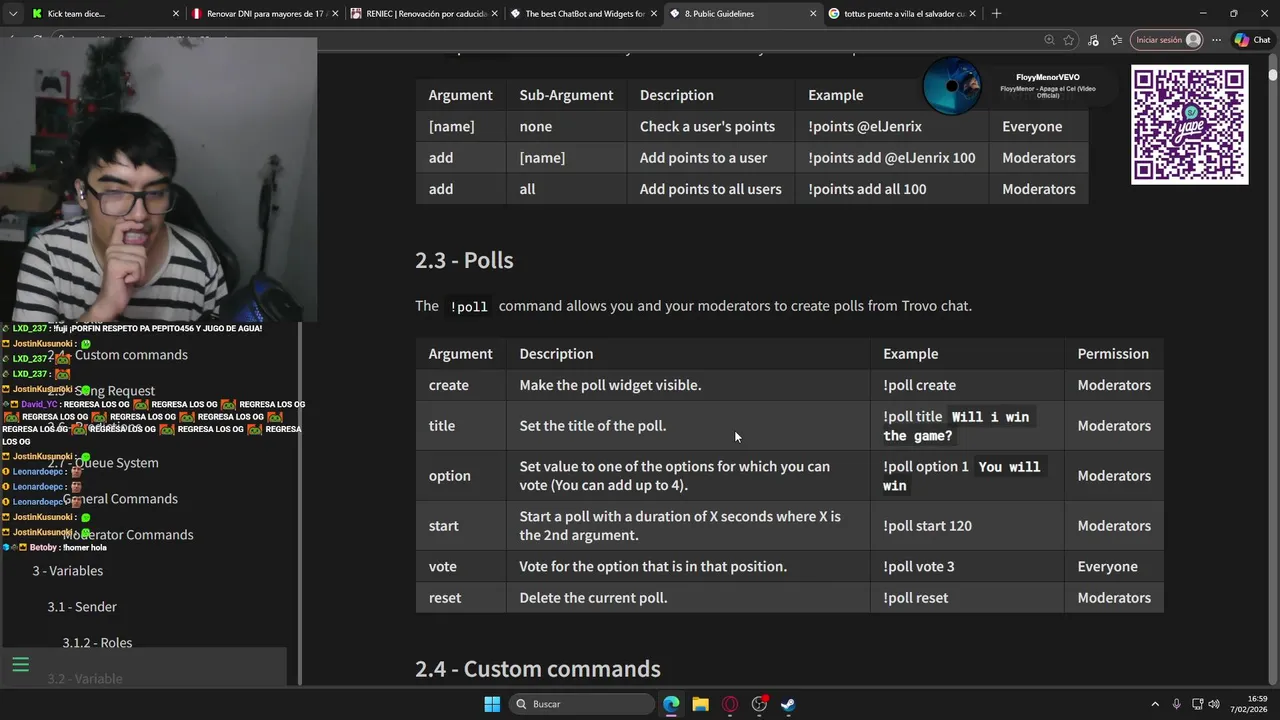Image resolution: width=1280 pixels, height=720 pixels.
Task: Close the tottus puente tab
Action: click(971, 14)
